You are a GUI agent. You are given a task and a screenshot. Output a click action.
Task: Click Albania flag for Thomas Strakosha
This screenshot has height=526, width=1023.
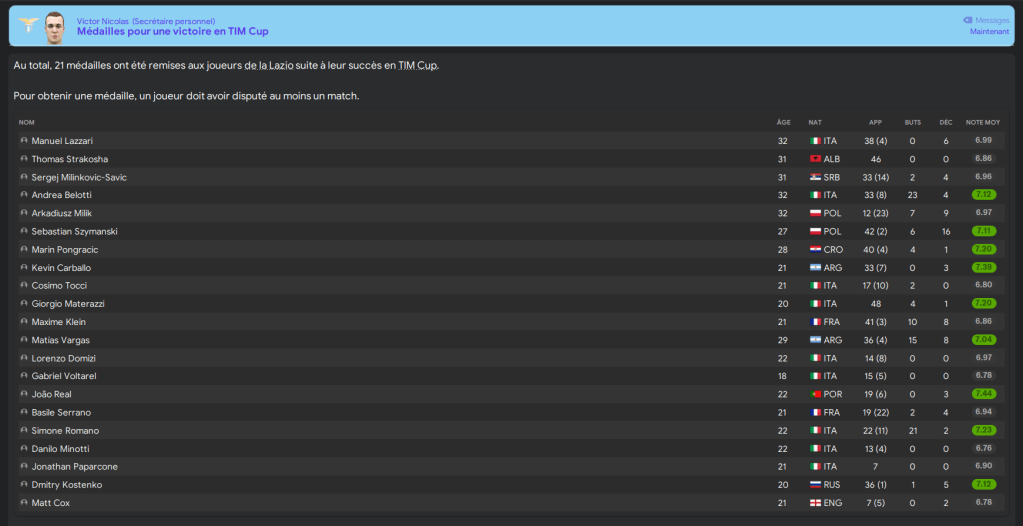pos(815,159)
